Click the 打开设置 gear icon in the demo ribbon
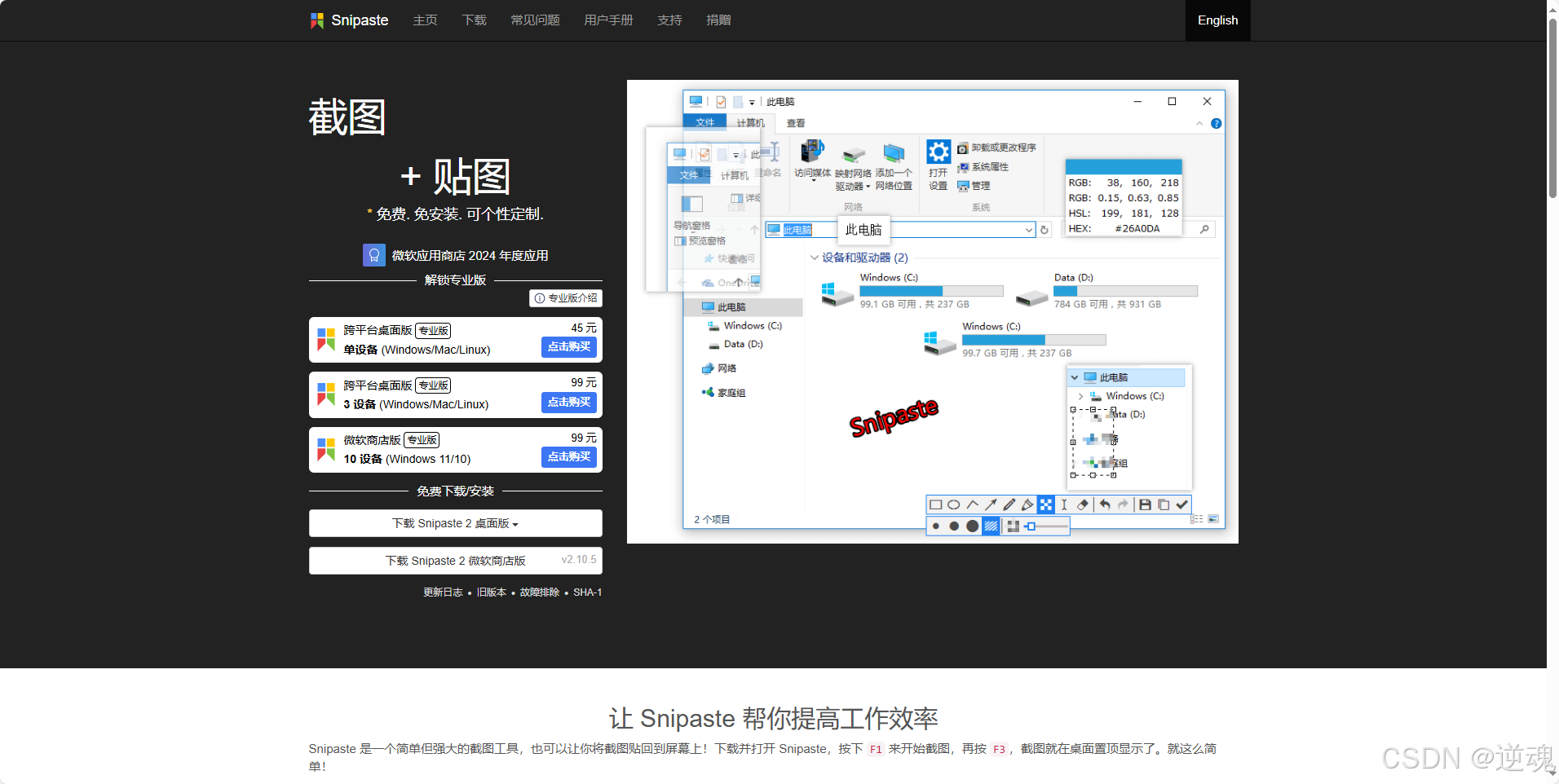Image resolution: width=1559 pixels, height=784 pixels. [x=938, y=152]
